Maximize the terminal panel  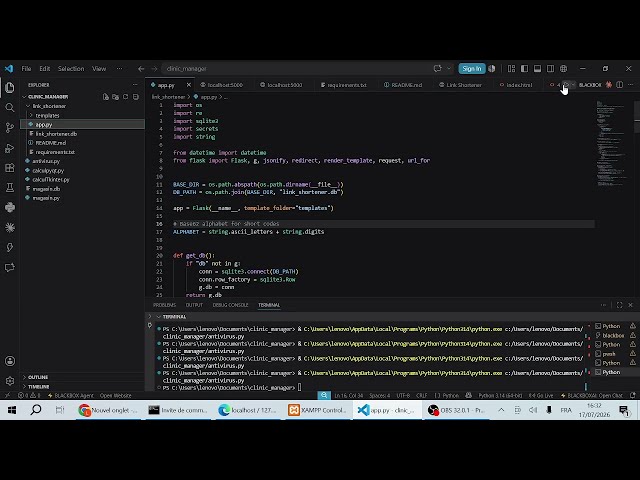pyautogui.click(x=620, y=305)
